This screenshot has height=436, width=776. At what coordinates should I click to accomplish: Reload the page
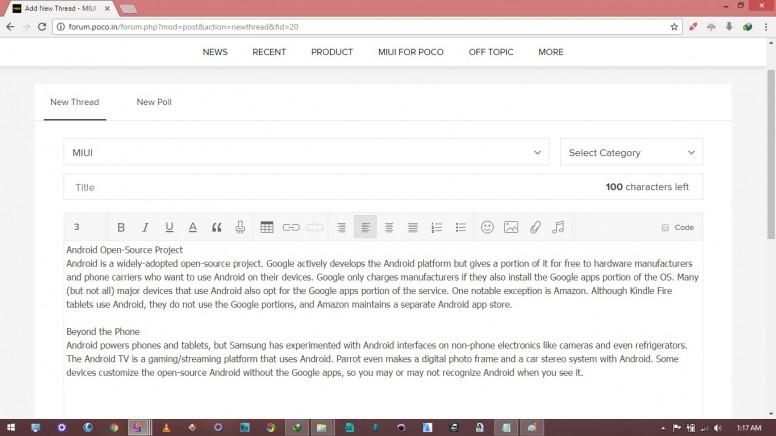(42, 27)
